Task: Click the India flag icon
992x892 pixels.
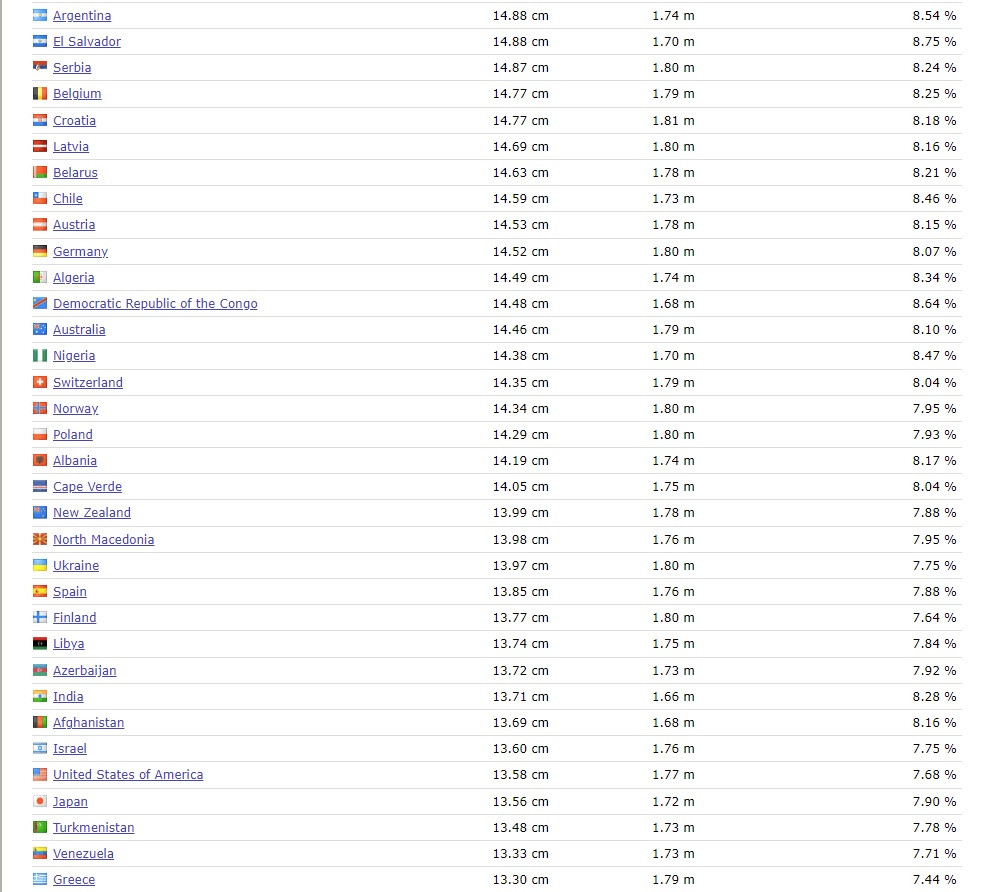Action: point(40,696)
